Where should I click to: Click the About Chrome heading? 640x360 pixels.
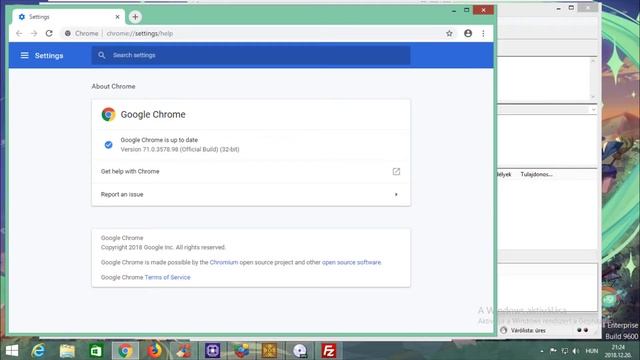click(x=113, y=86)
